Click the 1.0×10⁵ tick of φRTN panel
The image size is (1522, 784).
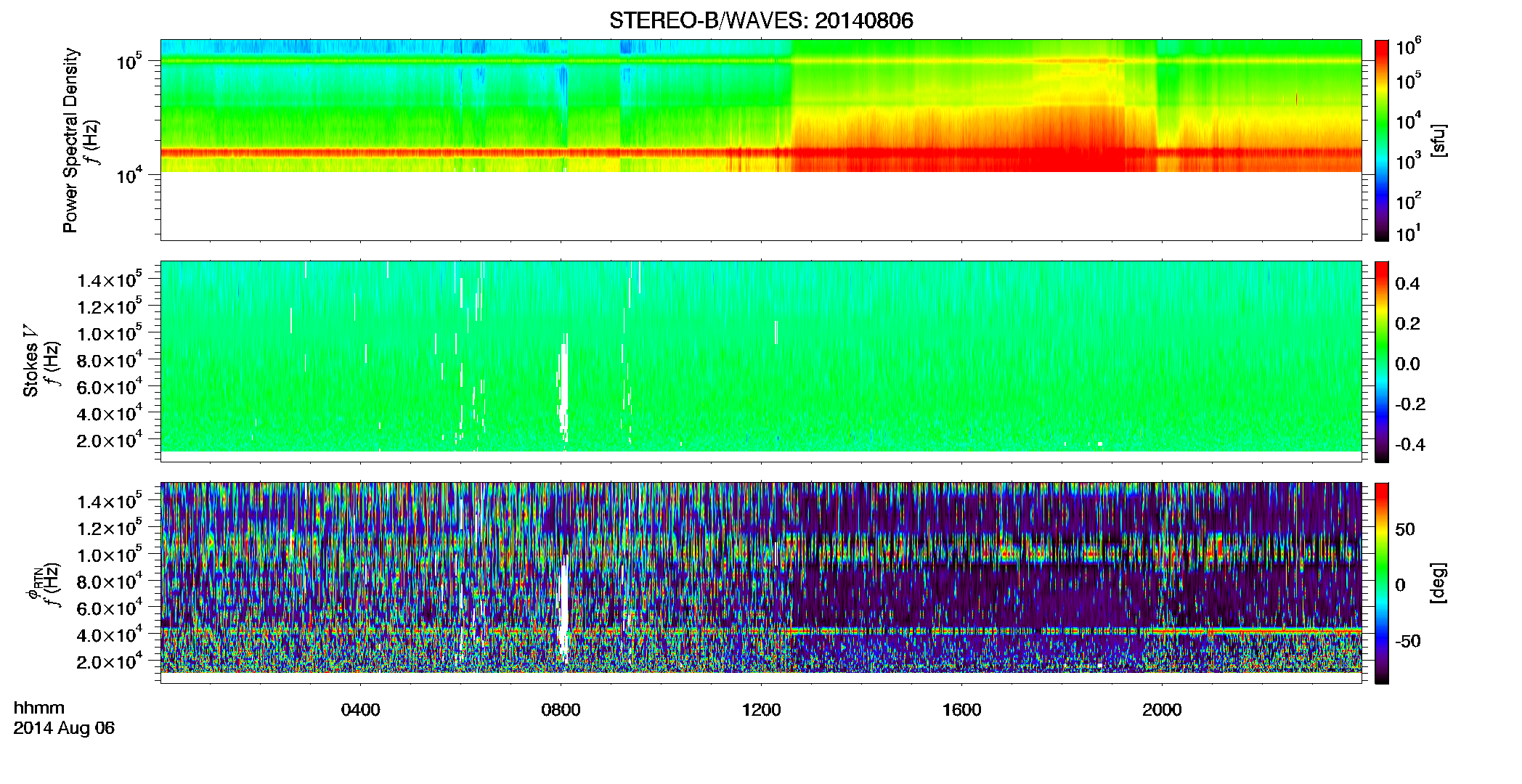(x=110, y=554)
